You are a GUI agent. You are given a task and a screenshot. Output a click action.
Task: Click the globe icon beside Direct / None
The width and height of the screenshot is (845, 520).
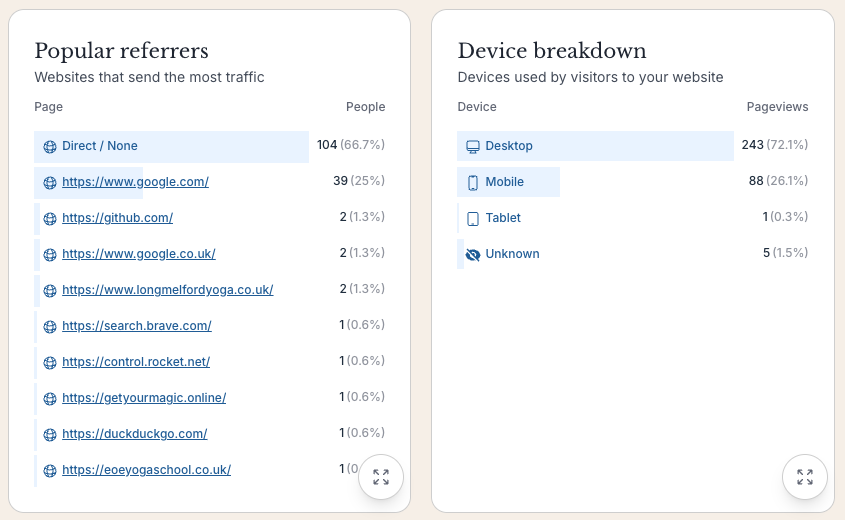(x=50, y=146)
